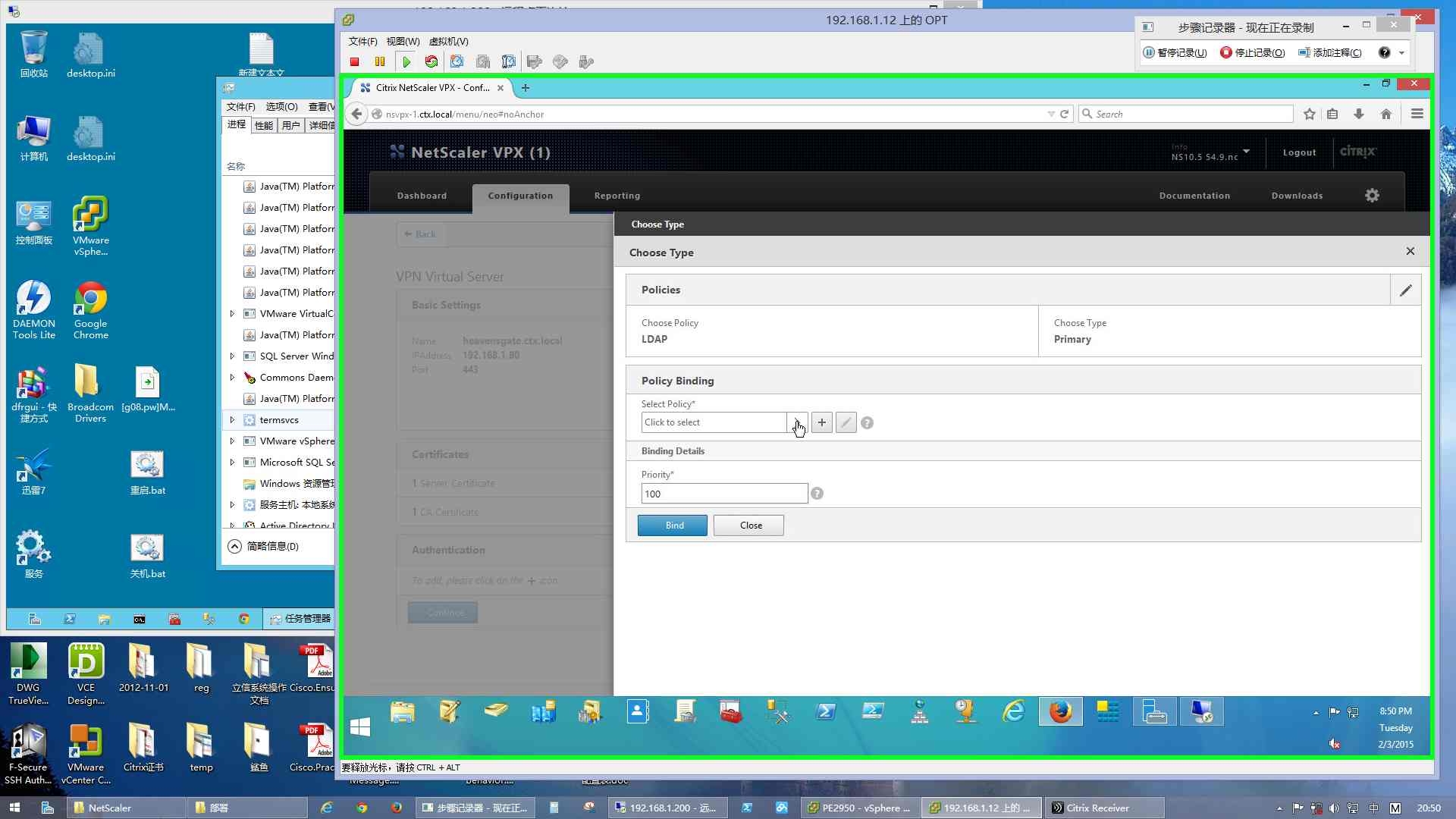1456x819 pixels.
Task: Expand the Microsoft SQL Se process row
Action: click(x=232, y=462)
